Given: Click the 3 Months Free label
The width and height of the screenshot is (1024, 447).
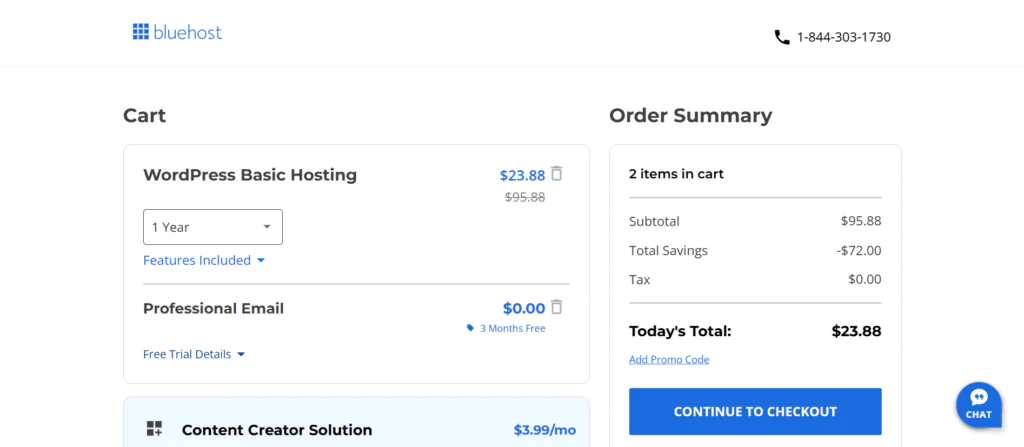Looking at the screenshot, I should pyautogui.click(x=513, y=328).
